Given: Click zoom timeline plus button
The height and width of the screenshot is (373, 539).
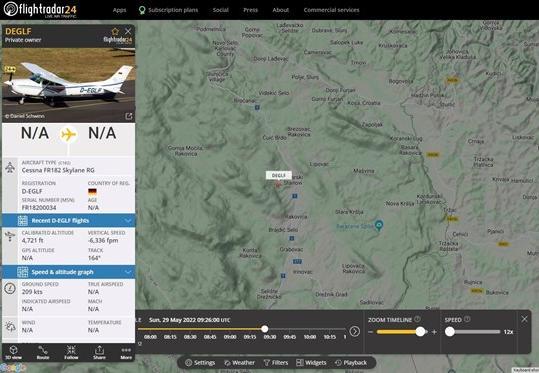Looking at the screenshot, I should pyautogui.click(x=434, y=332).
